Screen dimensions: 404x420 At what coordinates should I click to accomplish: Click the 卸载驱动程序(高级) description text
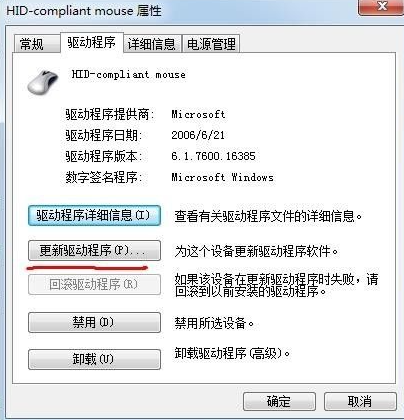coord(232,353)
